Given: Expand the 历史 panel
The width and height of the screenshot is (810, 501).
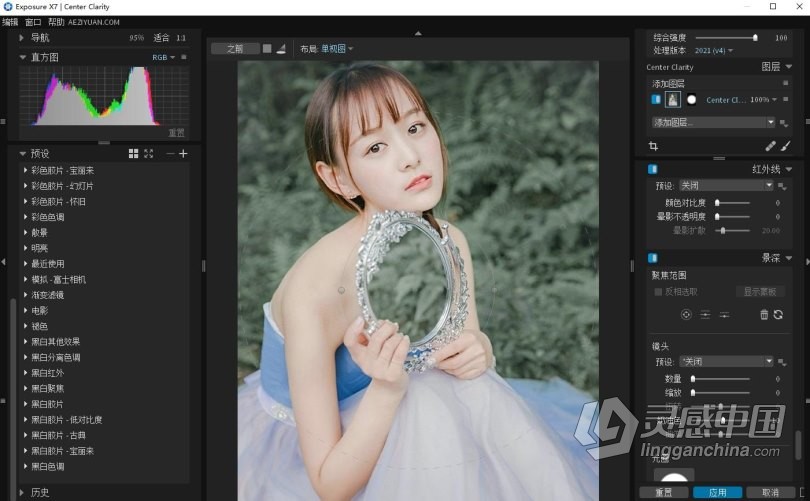Looking at the screenshot, I should coord(21,492).
